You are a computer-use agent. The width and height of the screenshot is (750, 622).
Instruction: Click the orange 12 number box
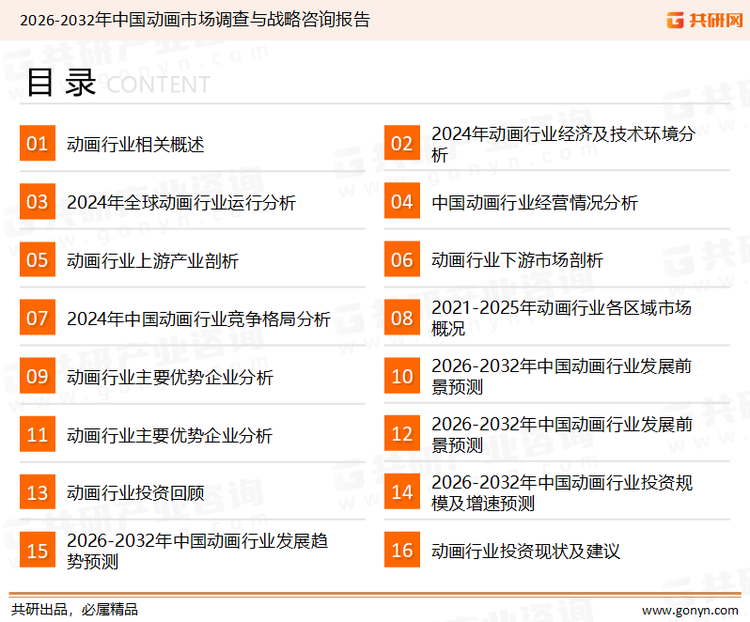[402, 434]
